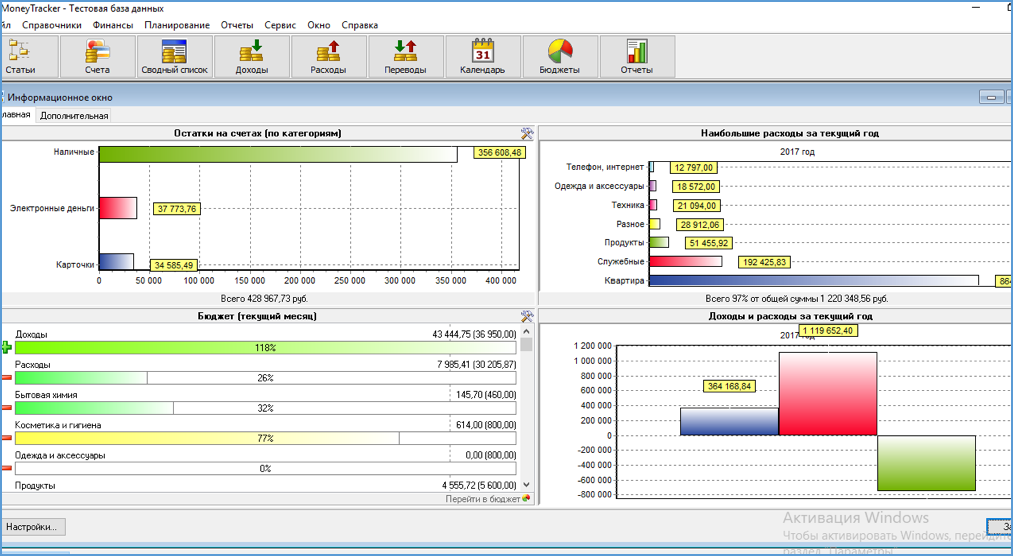The width and height of the screenshot is (1013, 556).
Task: Click the budget list scrollbar down arrow
Action: point(527,485)
